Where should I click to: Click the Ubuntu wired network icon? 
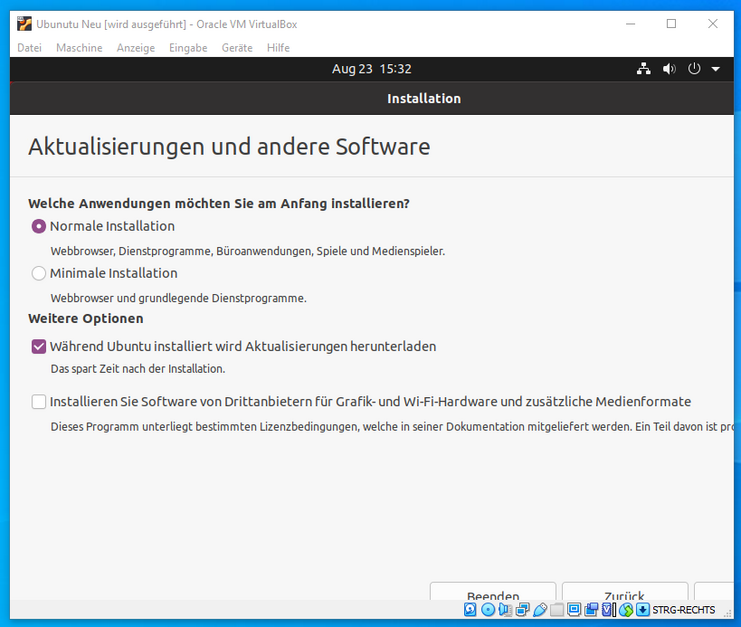click(643, 69)
